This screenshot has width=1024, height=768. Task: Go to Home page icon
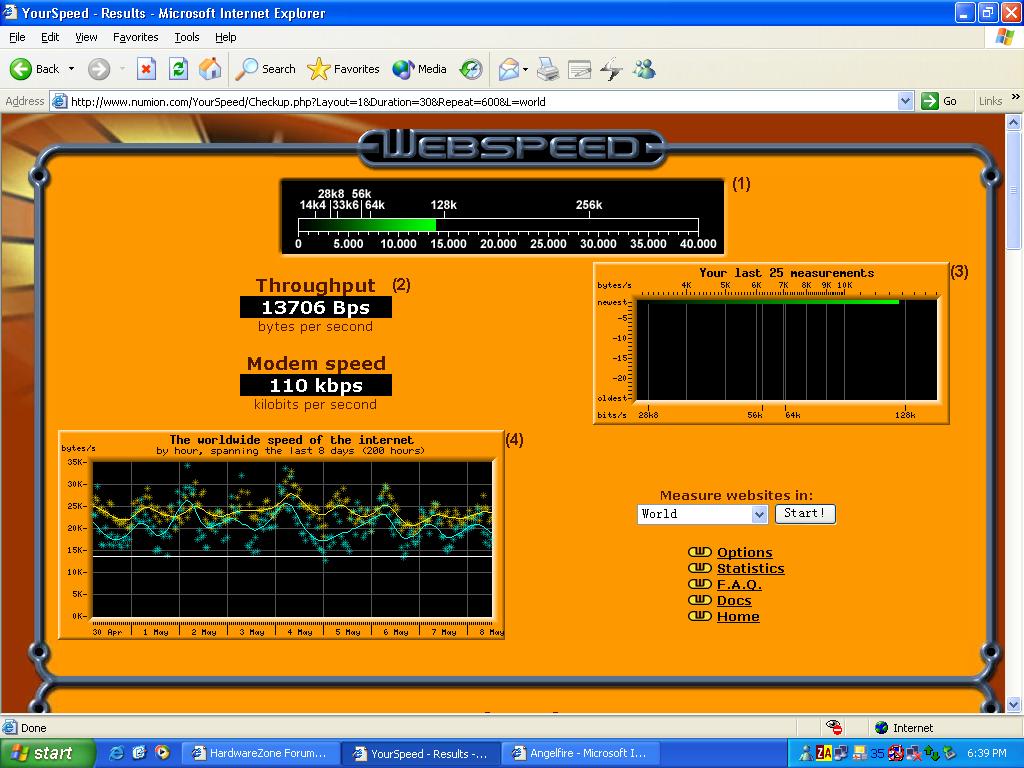[x=210, y=69]
